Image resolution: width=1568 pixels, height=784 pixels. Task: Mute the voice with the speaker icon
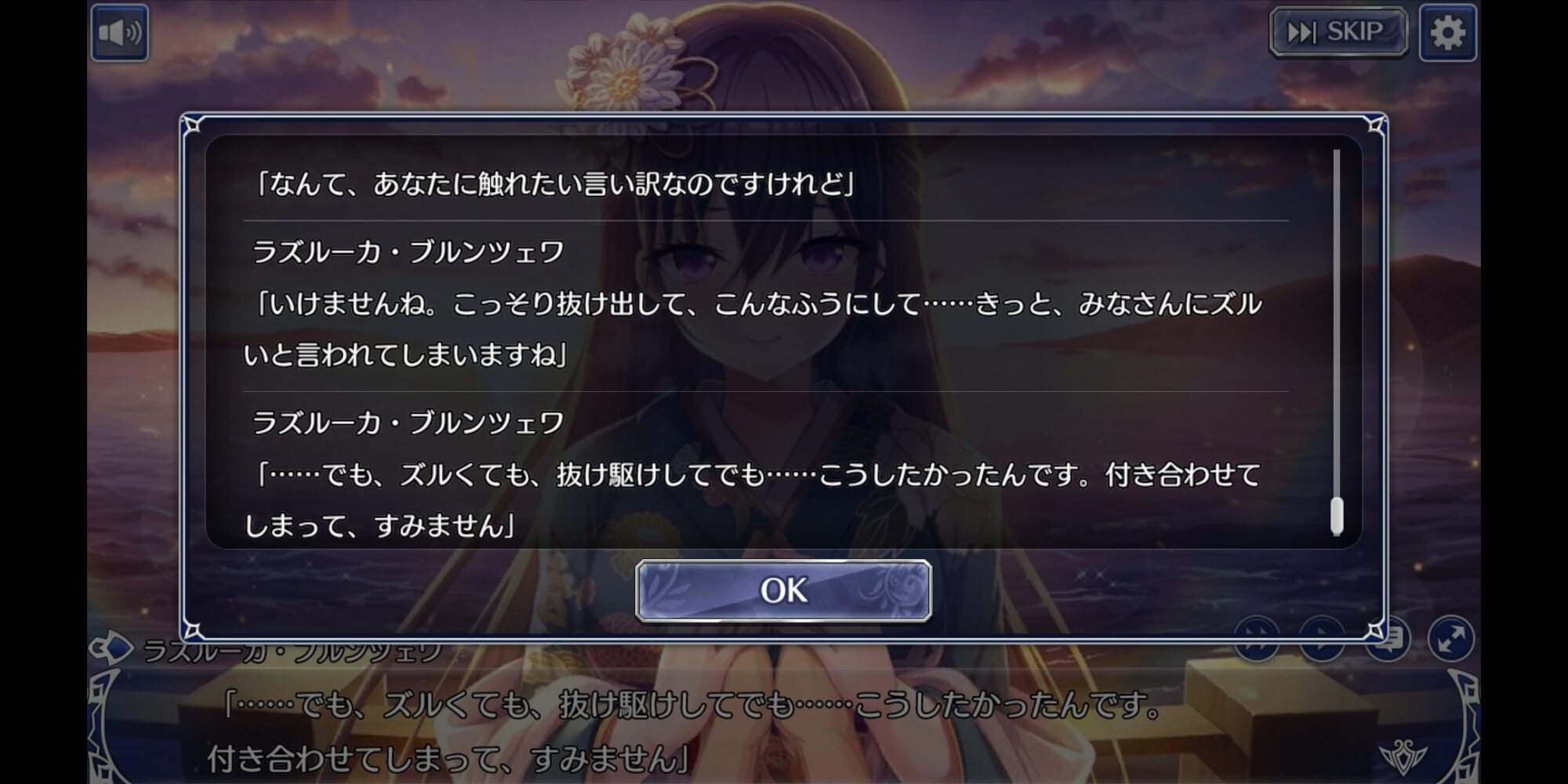[x=119, y=33]
